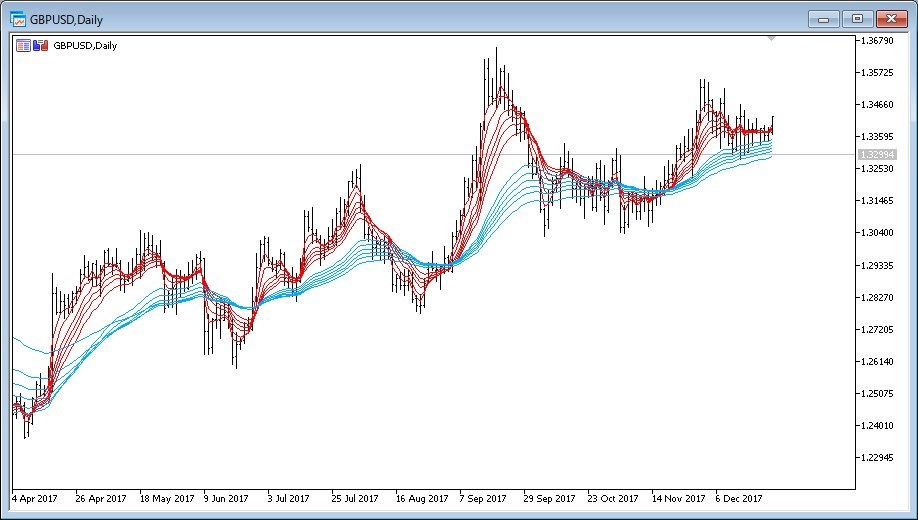Click the 23 Oct 2017 date label

point(612,499)
